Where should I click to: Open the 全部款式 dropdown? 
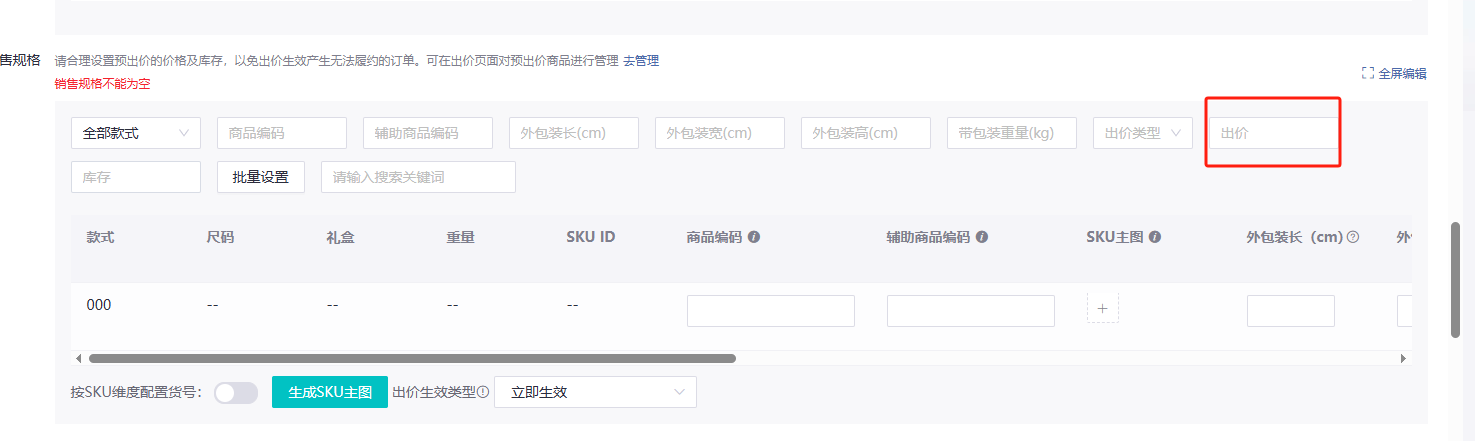coord(136,133)
